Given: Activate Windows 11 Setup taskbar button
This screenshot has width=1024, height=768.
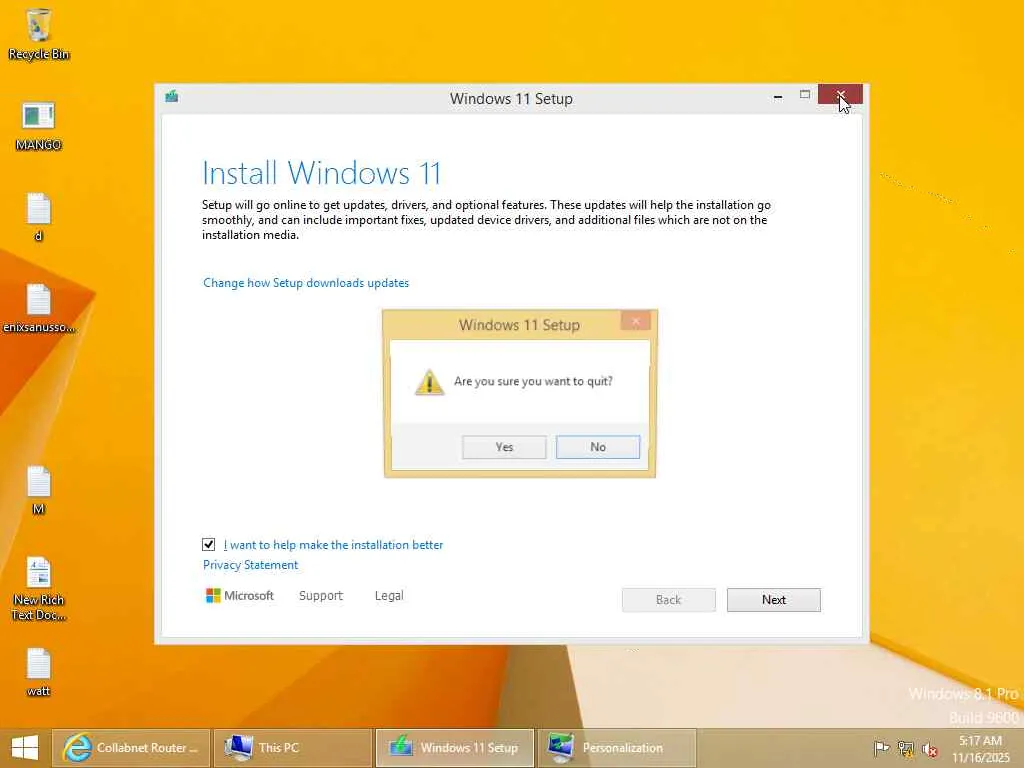Looking at the screenshot, I should coord(455,748).
